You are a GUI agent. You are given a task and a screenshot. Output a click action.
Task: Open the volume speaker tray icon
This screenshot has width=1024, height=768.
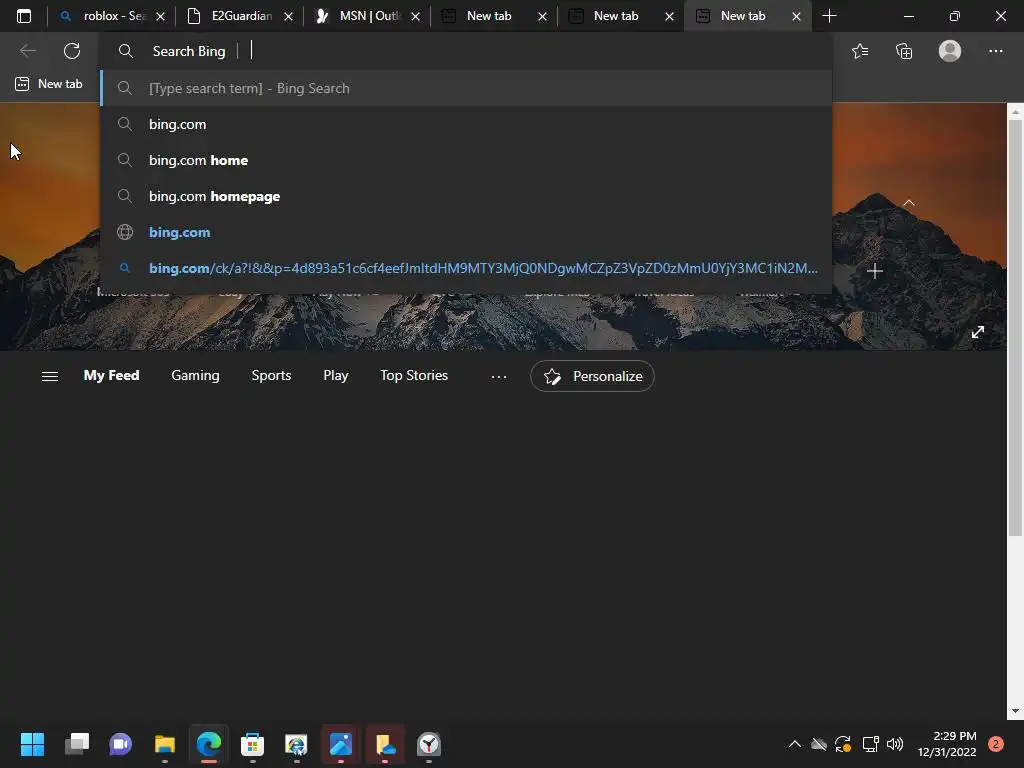tap(895, 744)
